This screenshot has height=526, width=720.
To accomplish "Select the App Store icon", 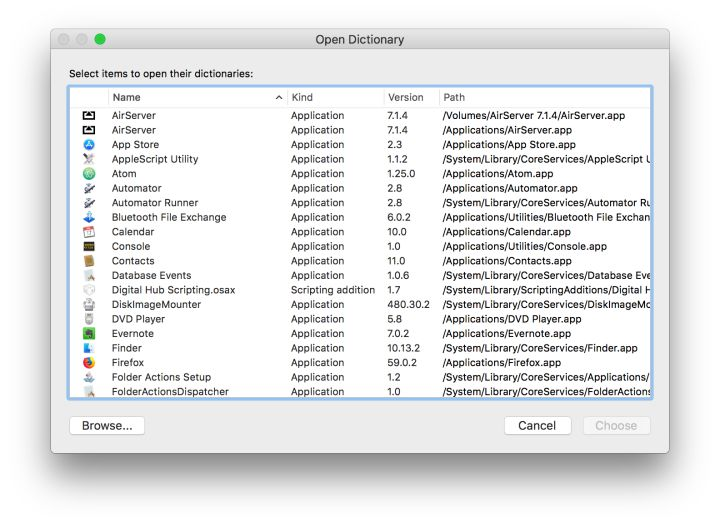I will click(x=89, y=145).
